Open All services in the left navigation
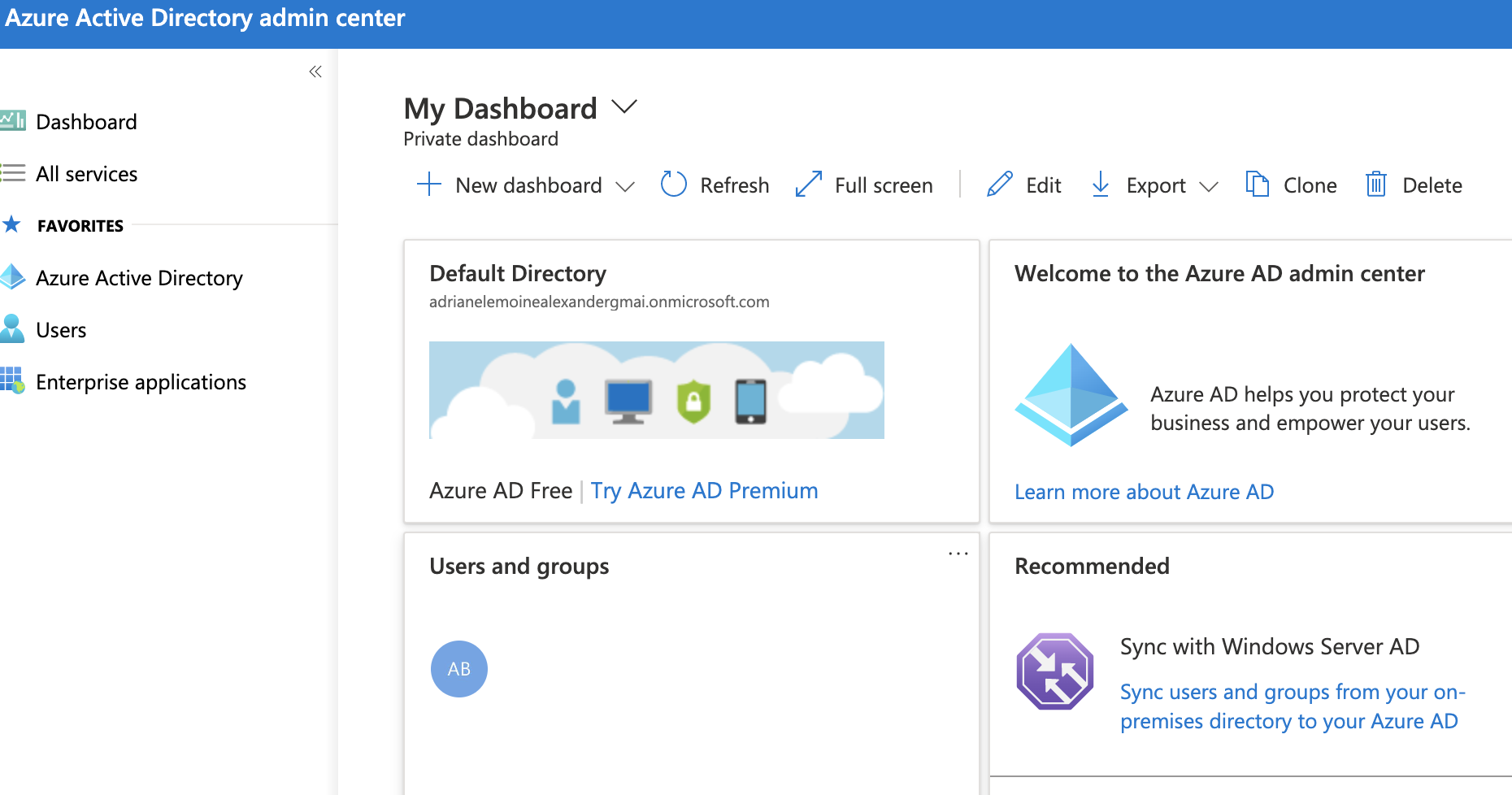The width and height of the screenshot is (1512, 795). coord(87,173)
